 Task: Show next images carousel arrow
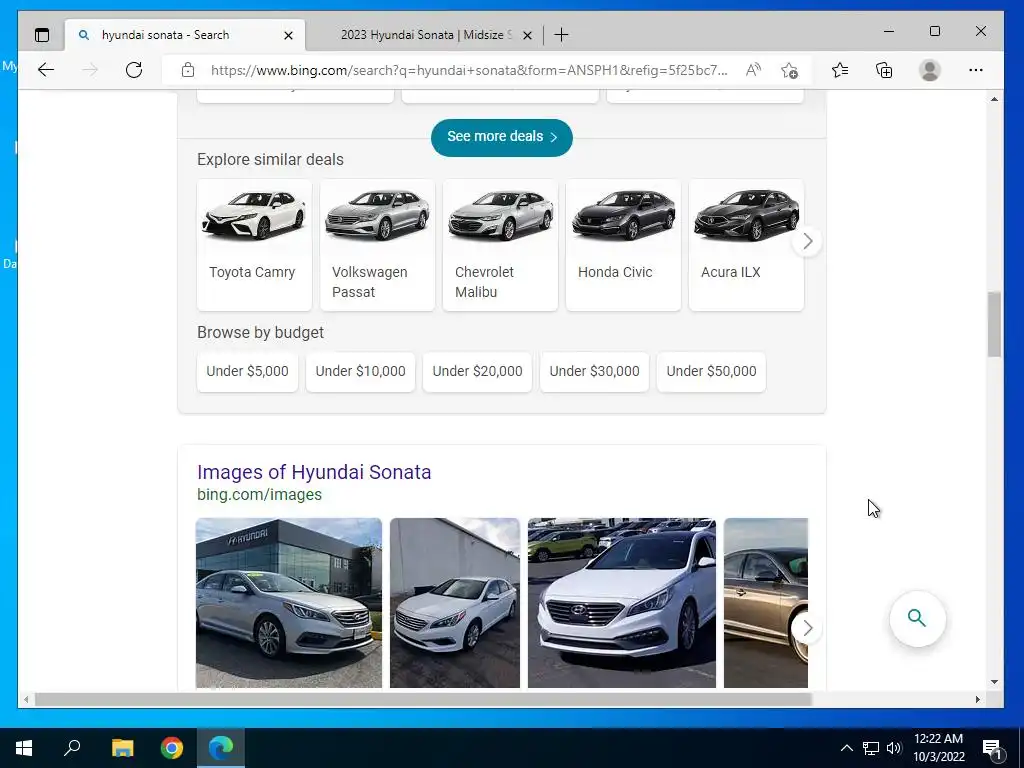(x=807, y=628)
